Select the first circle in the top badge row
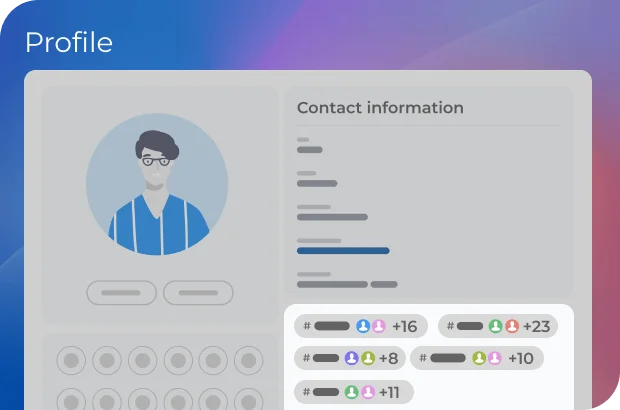The height and width of the screenshot is (410, 620). tap(70, 360)
